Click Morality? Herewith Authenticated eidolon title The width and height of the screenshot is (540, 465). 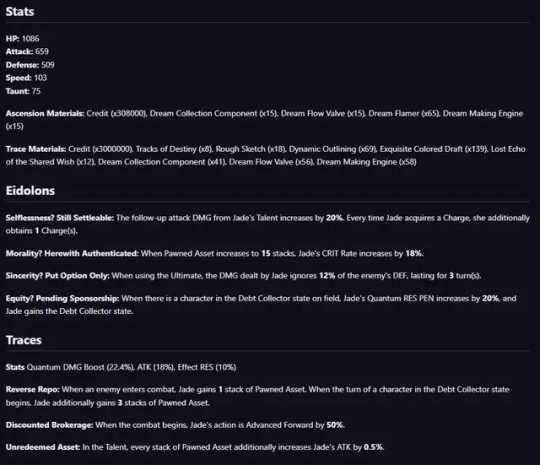point(72,254)
